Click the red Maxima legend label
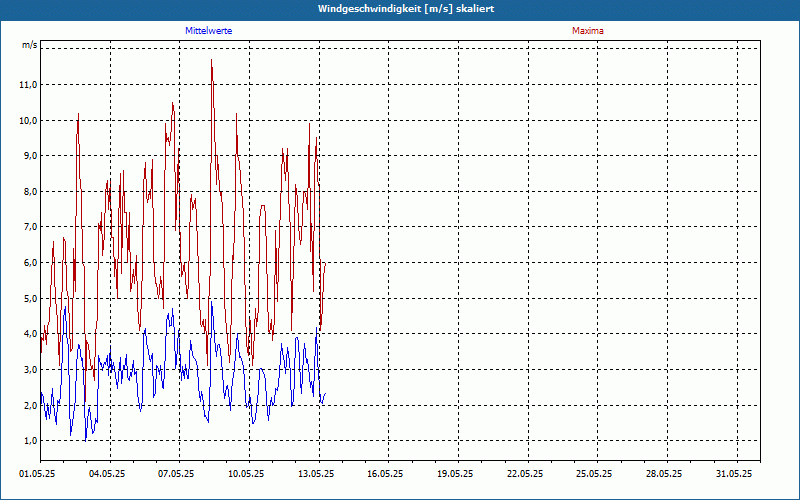The height and width of the screenshot is (500, 800). tap(588, 31)
